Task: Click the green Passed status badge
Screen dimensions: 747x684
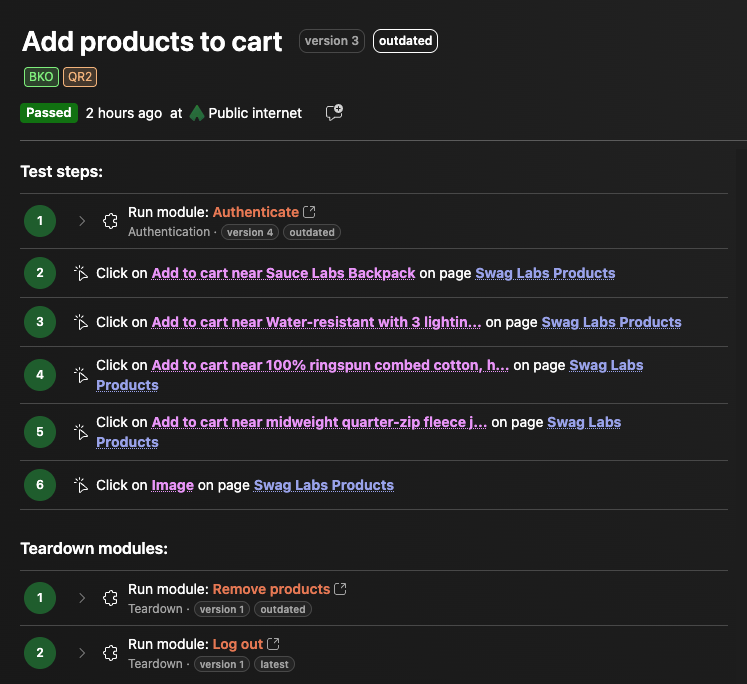Action: 49,113
